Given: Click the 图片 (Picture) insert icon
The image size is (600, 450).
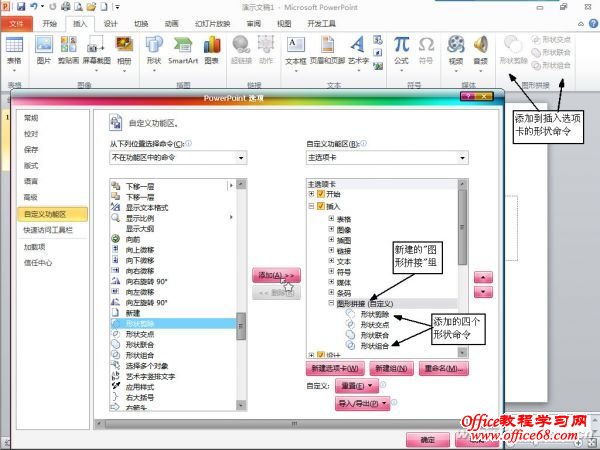Looking at the screenshot, I should [x=44, y=46].
